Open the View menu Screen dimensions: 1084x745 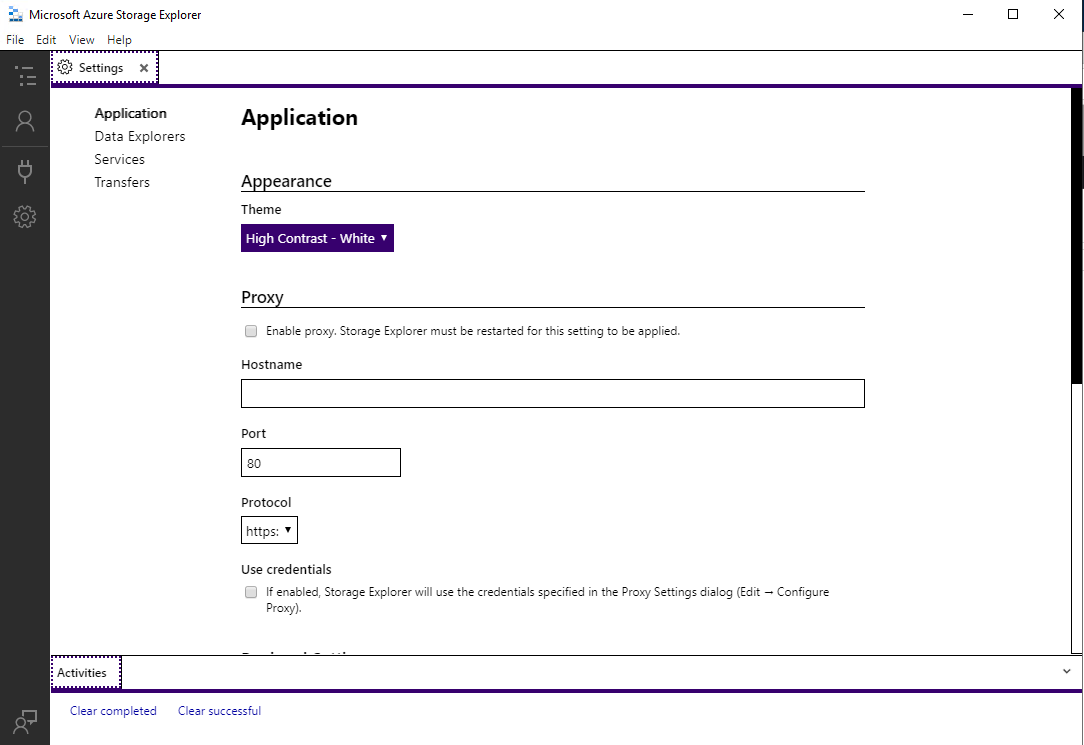pyautogui.click(x=82, y=39)
